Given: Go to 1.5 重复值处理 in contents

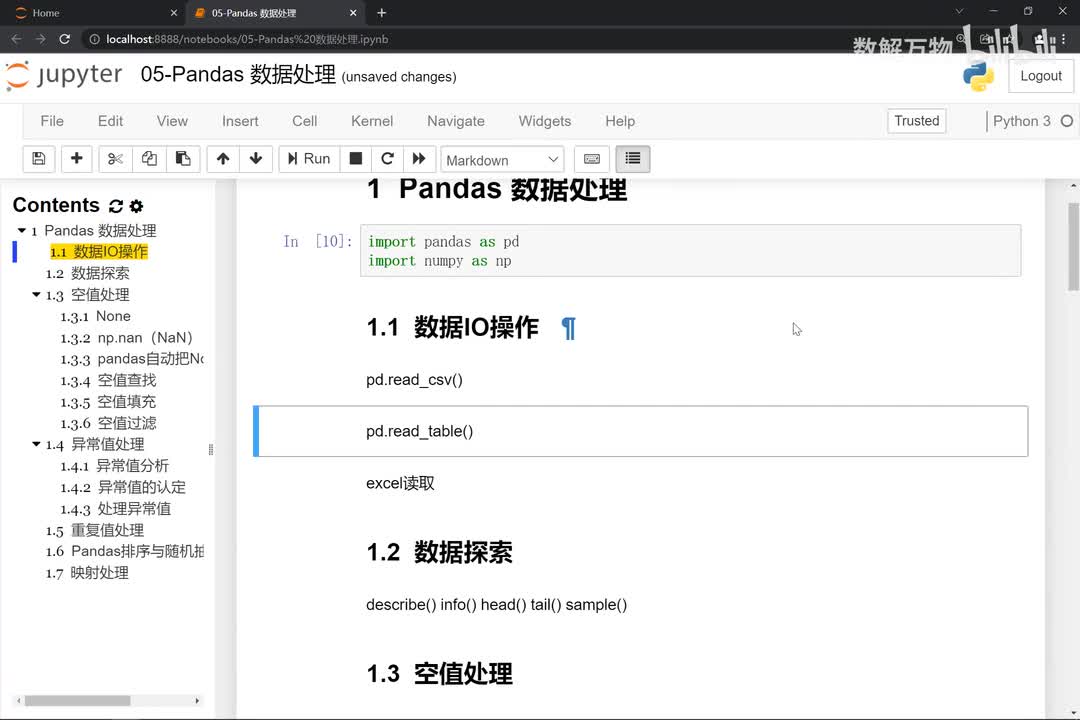Looking at the screenshot, I should 95,531.
